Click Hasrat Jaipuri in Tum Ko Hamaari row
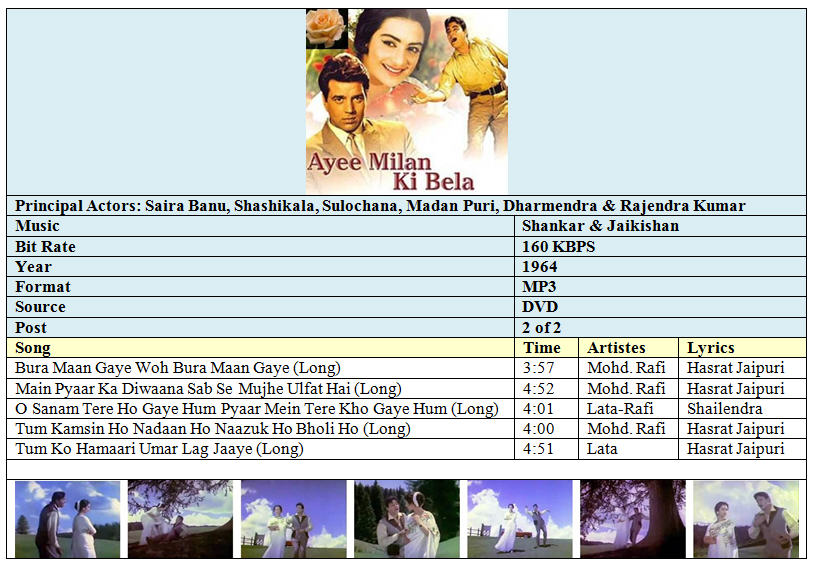This screenshot has width=814, height=565. coord(736,449)
